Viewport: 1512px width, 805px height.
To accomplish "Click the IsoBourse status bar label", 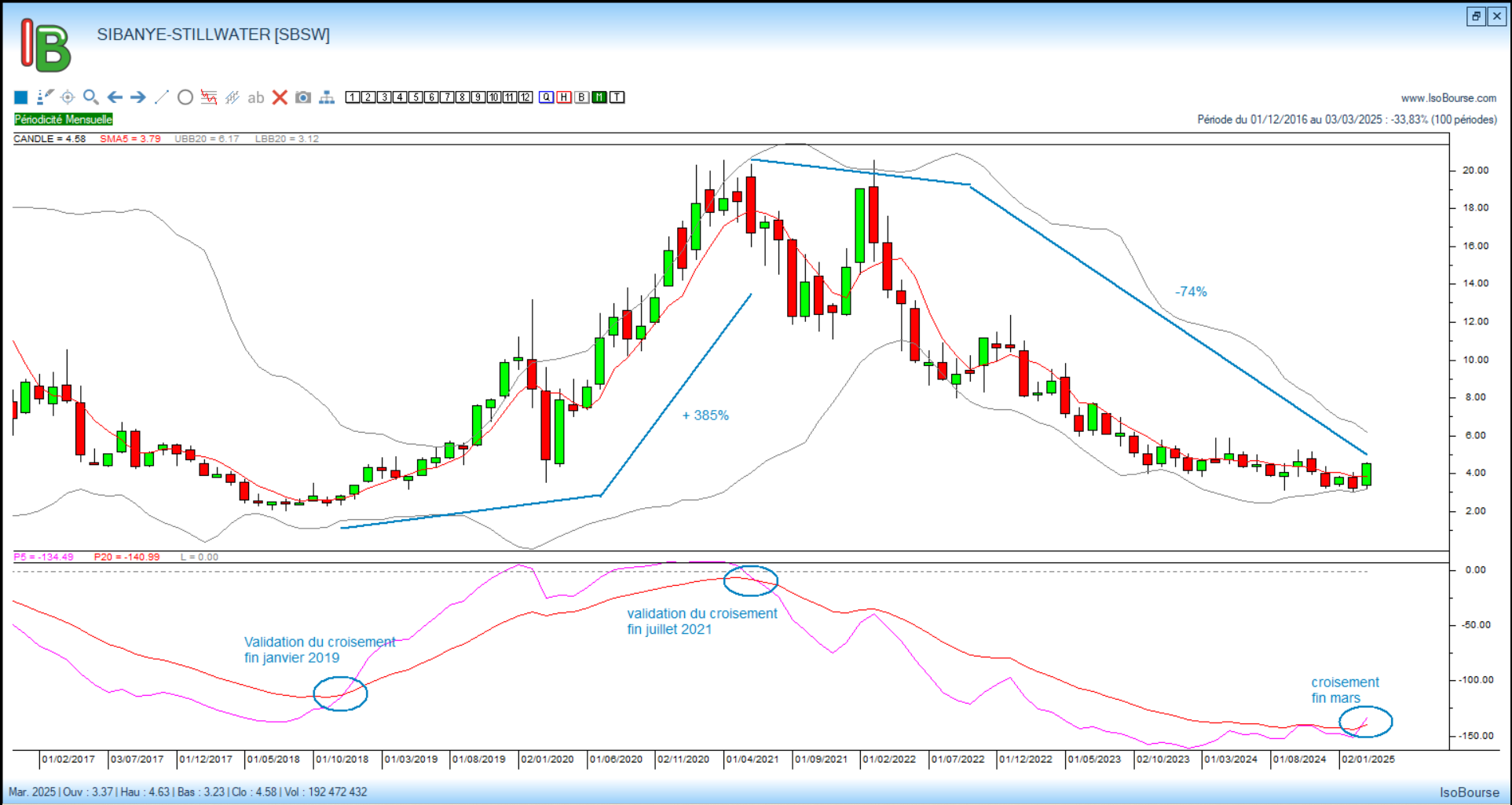I will coord(1469,792).
